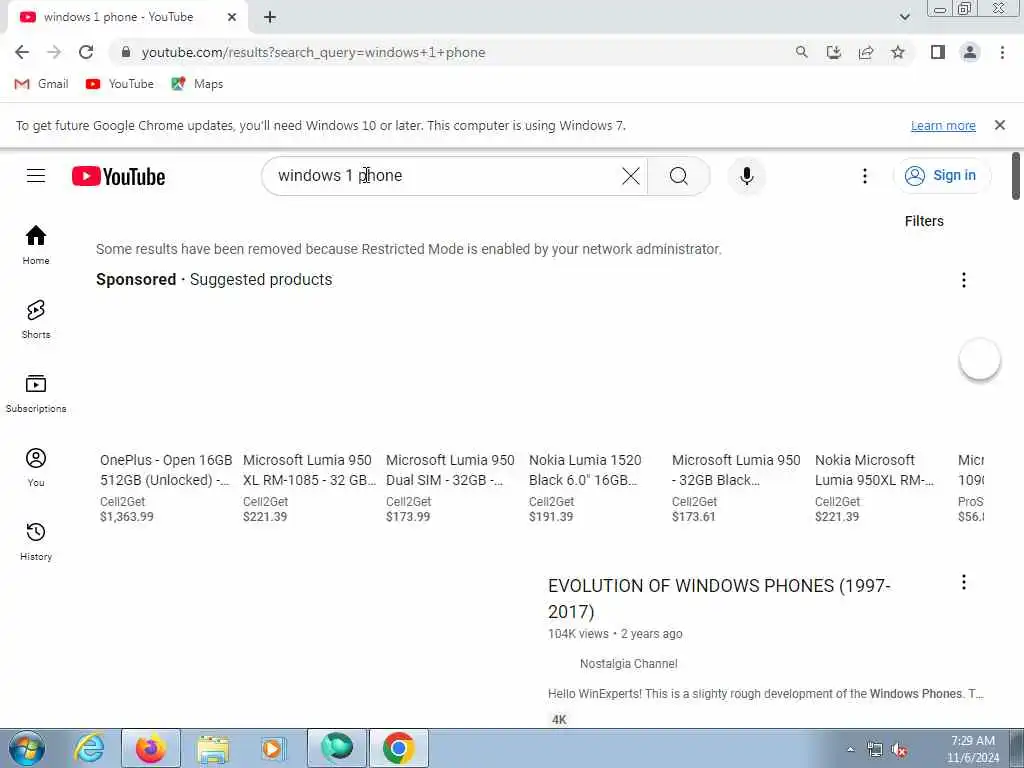Click the install/download icon in address bar

pos(833,52)
